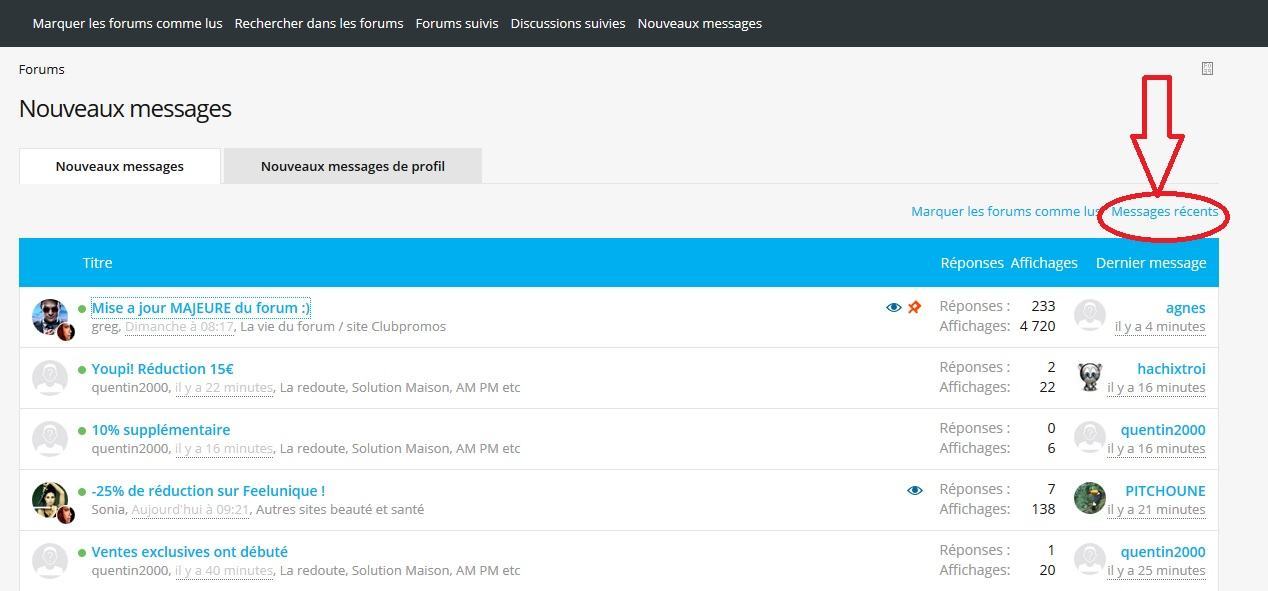Open Forums suivis in top navigation
The image size is (1268, 591).
pos(457,23)
